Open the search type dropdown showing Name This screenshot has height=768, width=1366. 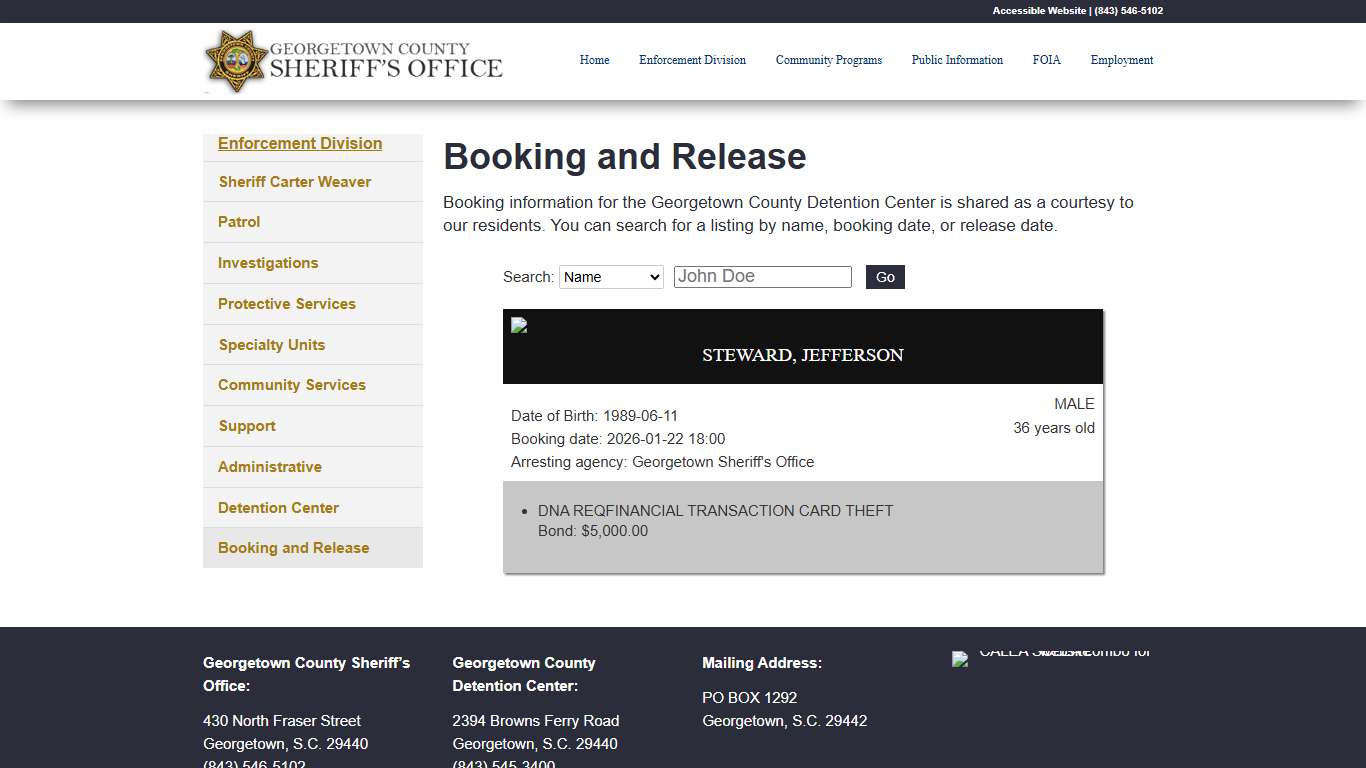point(610,277)
